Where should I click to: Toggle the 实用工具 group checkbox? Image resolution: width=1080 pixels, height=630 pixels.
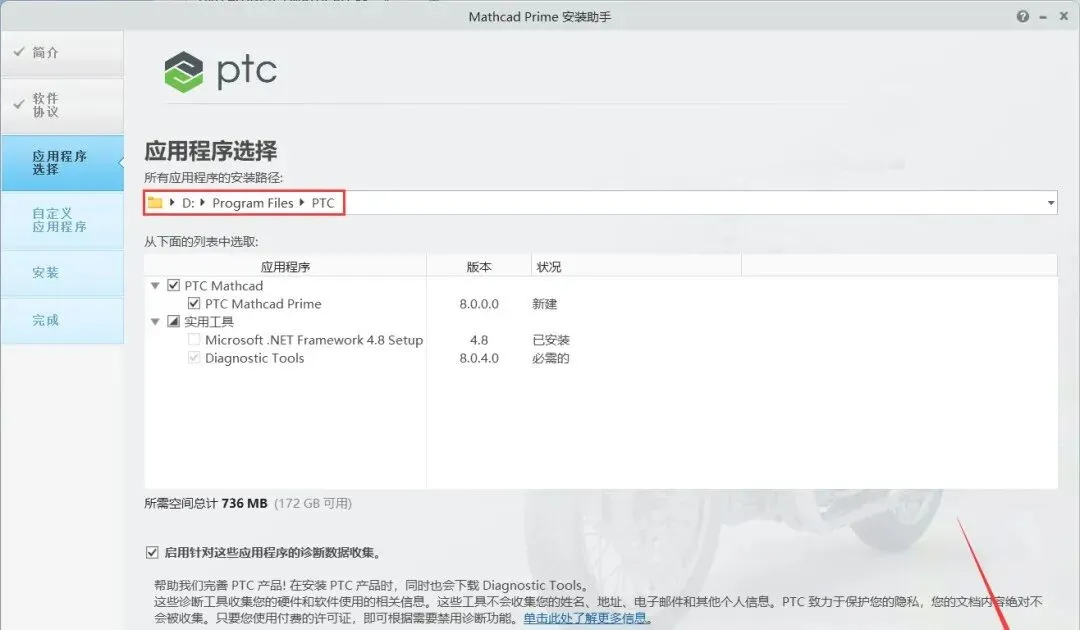(x=174, y=321)
